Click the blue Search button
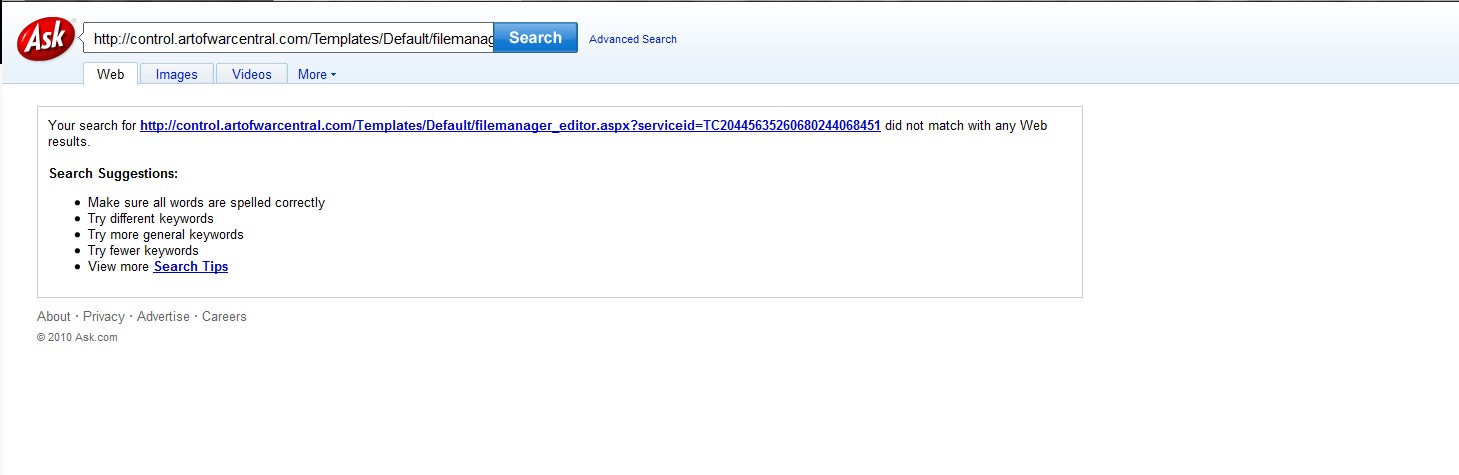 click(535, 38)
